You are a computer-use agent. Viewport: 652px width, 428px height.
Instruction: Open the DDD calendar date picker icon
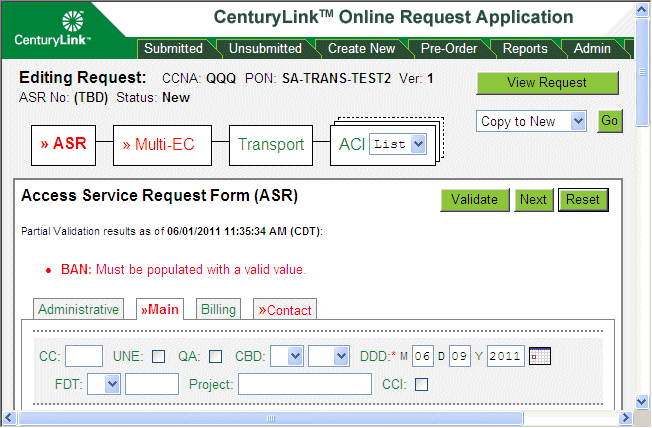540,356
